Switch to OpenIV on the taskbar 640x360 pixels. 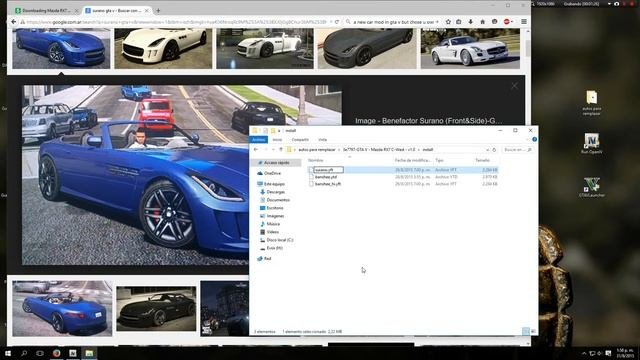73,353
